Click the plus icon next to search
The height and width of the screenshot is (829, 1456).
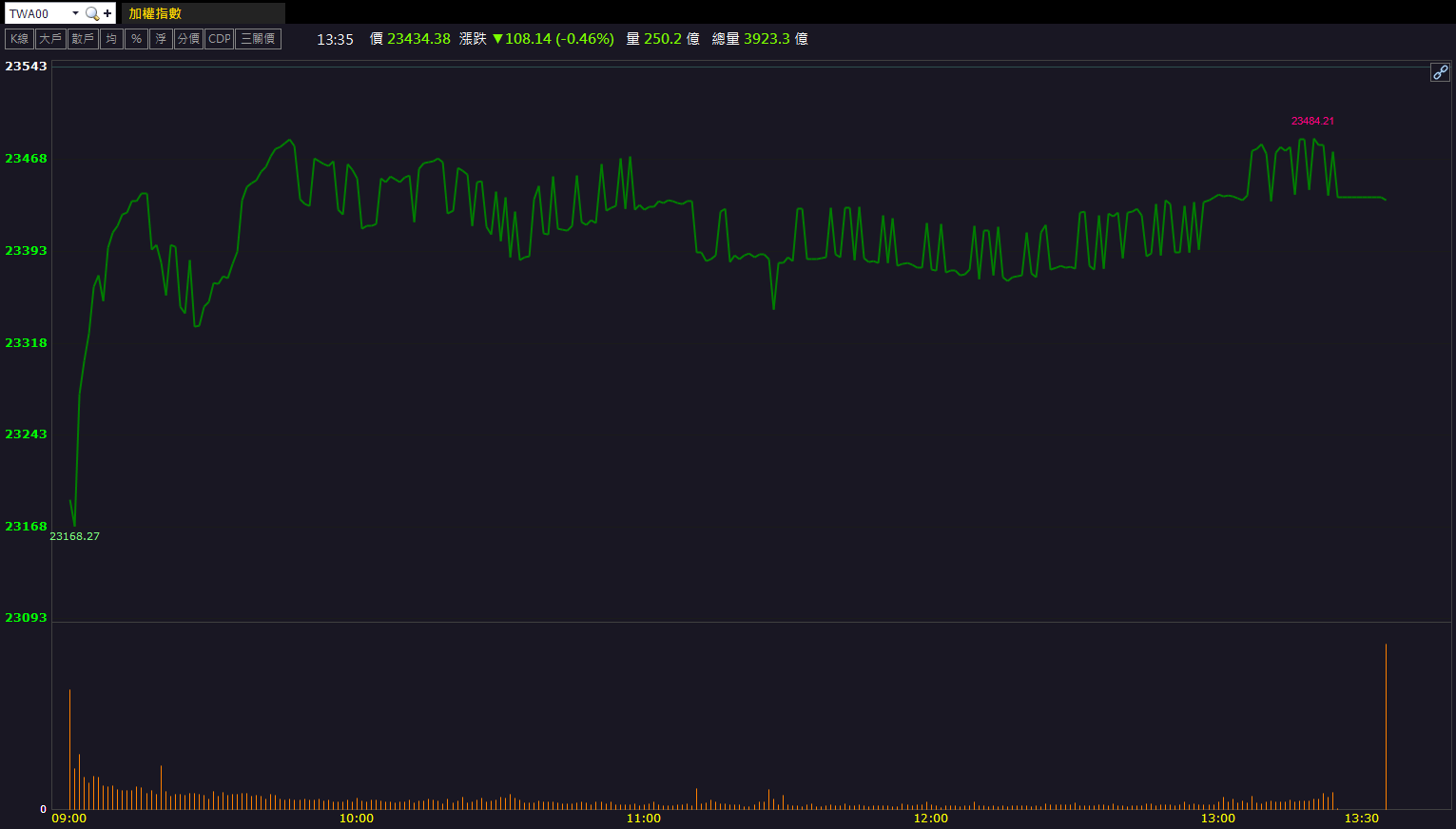coord(107,13)
